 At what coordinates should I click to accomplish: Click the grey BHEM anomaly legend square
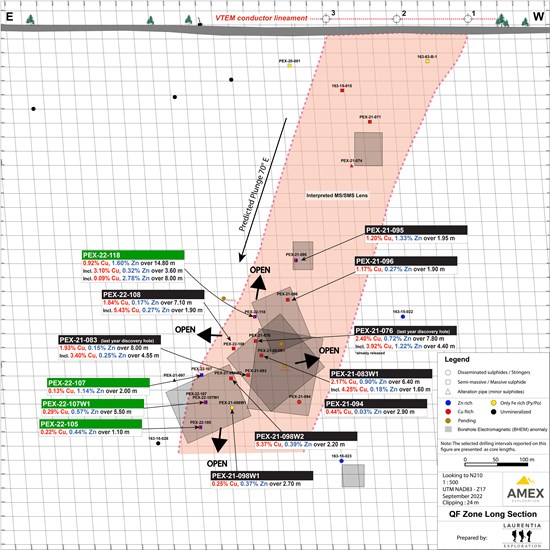coord(448,429)
